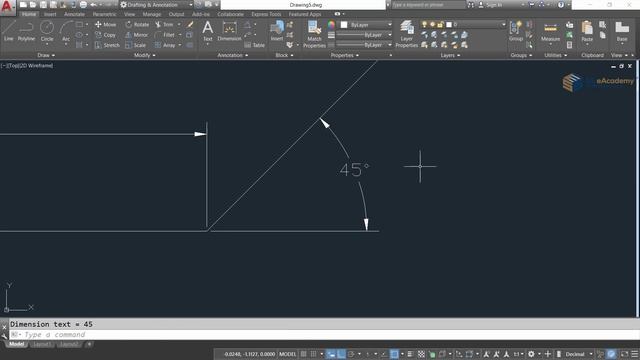Screen dimensions: 640x360
Task: Open the Decimal units dropdown
Action: click(x=579, y=354)
